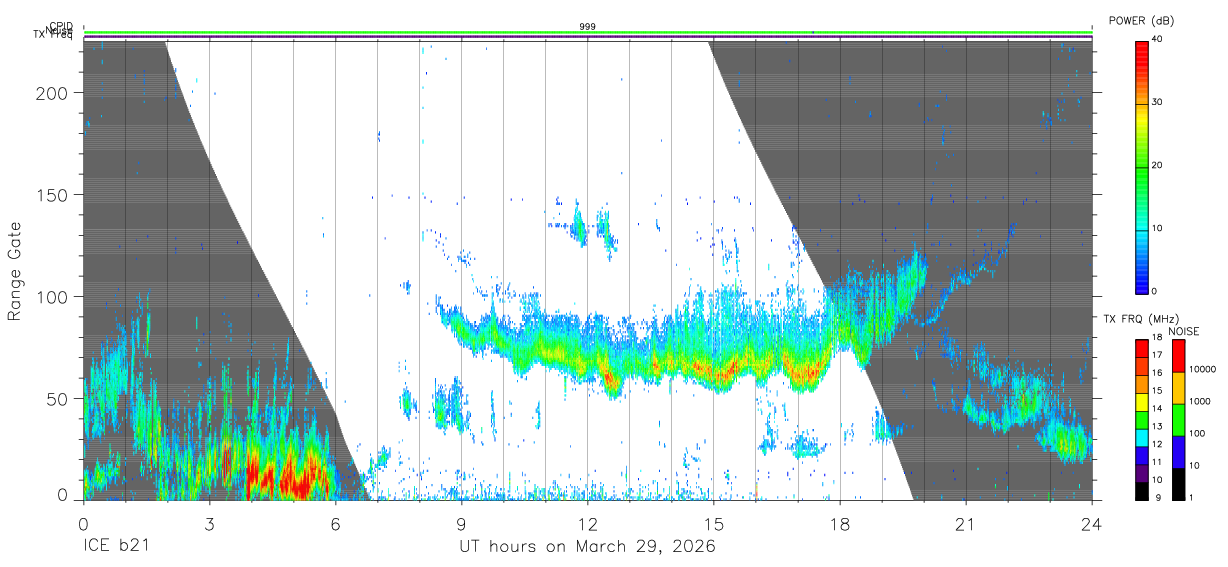1228x567 pixels.
Task: Click the "0" tick on the power scale
Action: point(1155,291)
